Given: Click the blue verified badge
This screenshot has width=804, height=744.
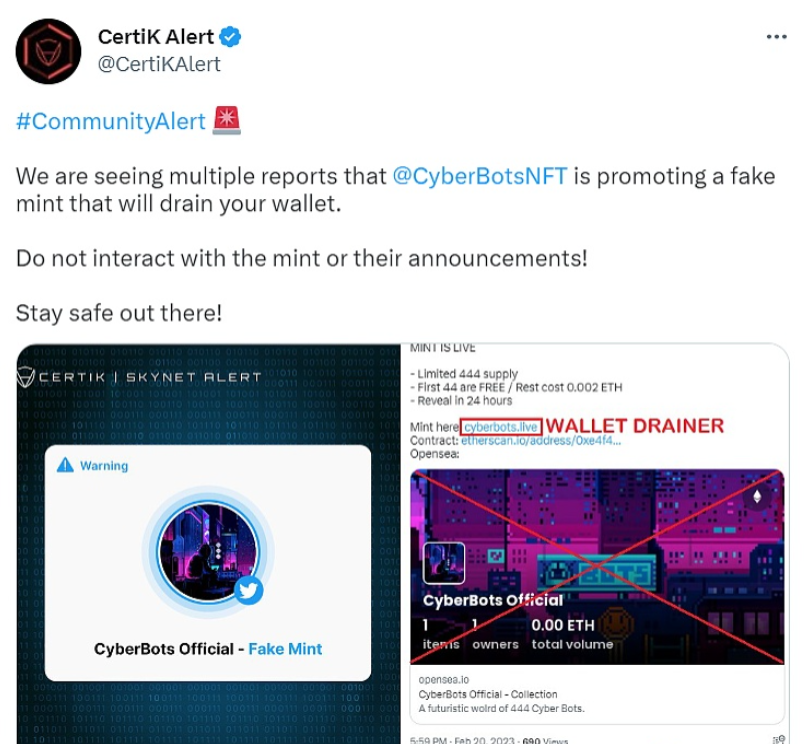Looking at the screenshot, I should tap(230, 37).
